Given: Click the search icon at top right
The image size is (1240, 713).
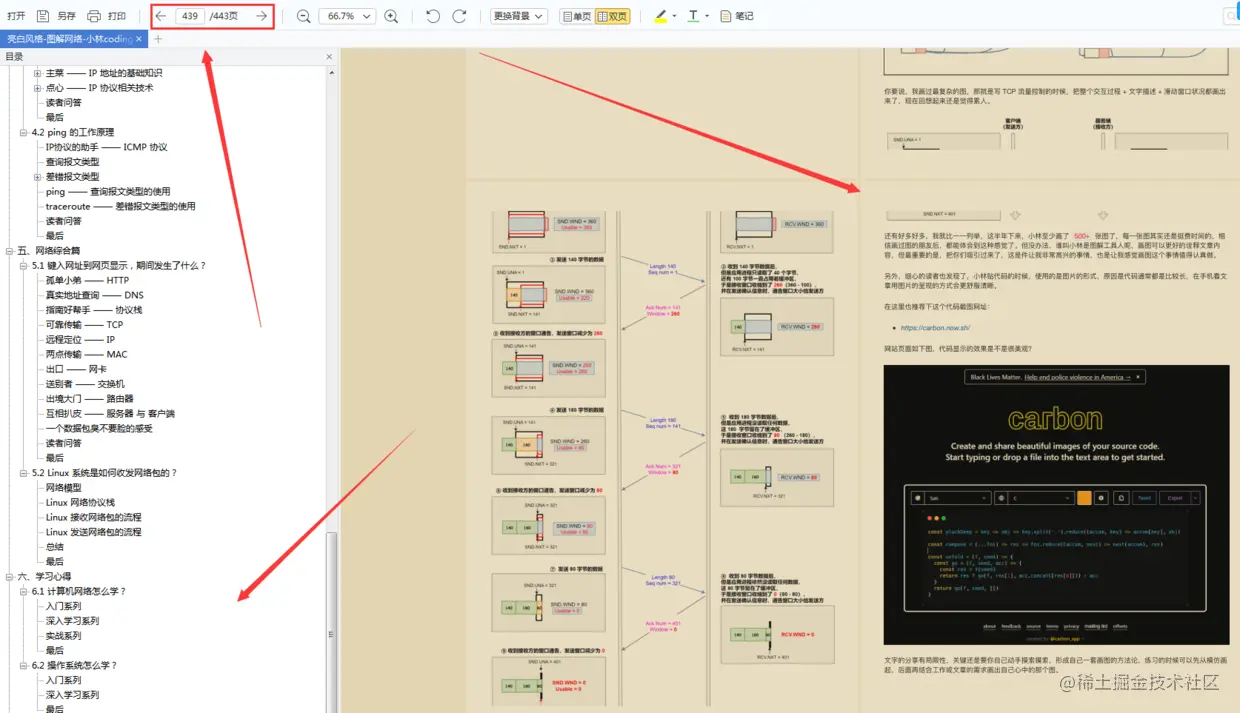Looking at the screenshot, I should pos(1231,16).
